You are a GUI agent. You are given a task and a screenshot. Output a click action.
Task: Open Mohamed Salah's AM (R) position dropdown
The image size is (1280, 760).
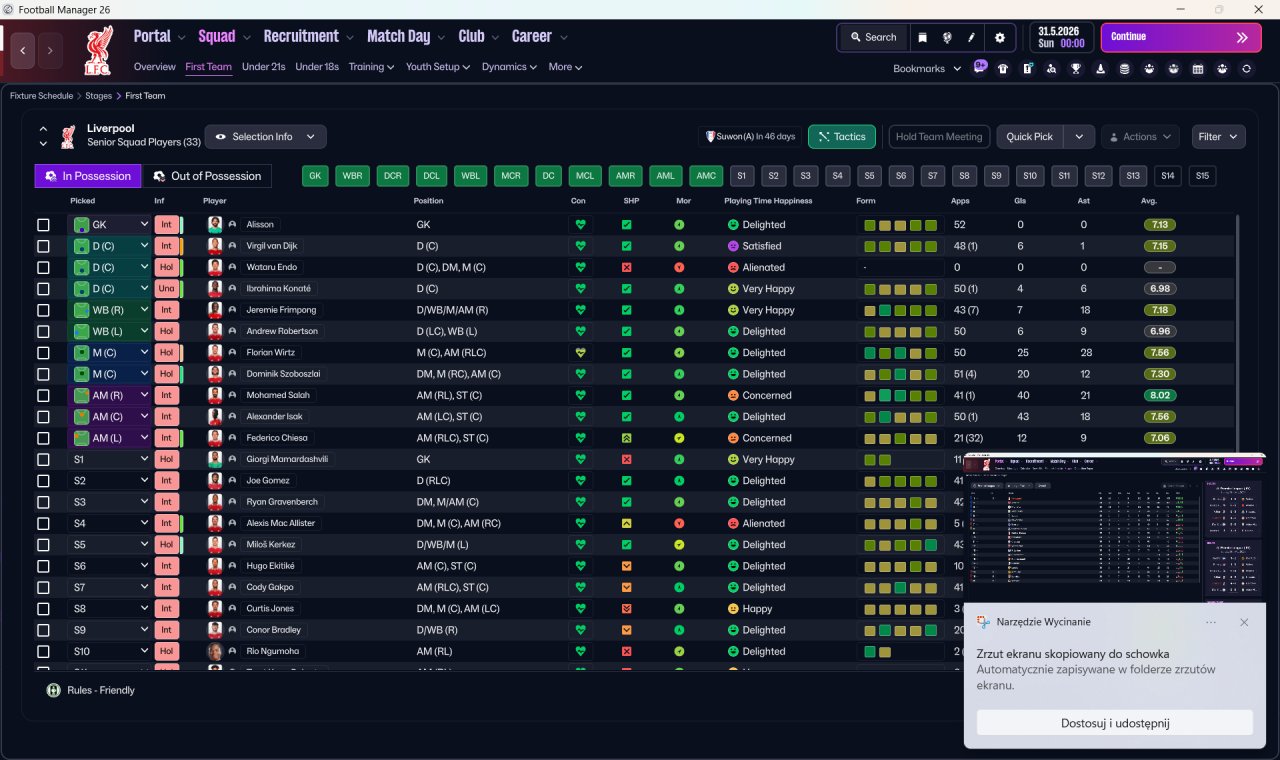click(x=109, y=395)
